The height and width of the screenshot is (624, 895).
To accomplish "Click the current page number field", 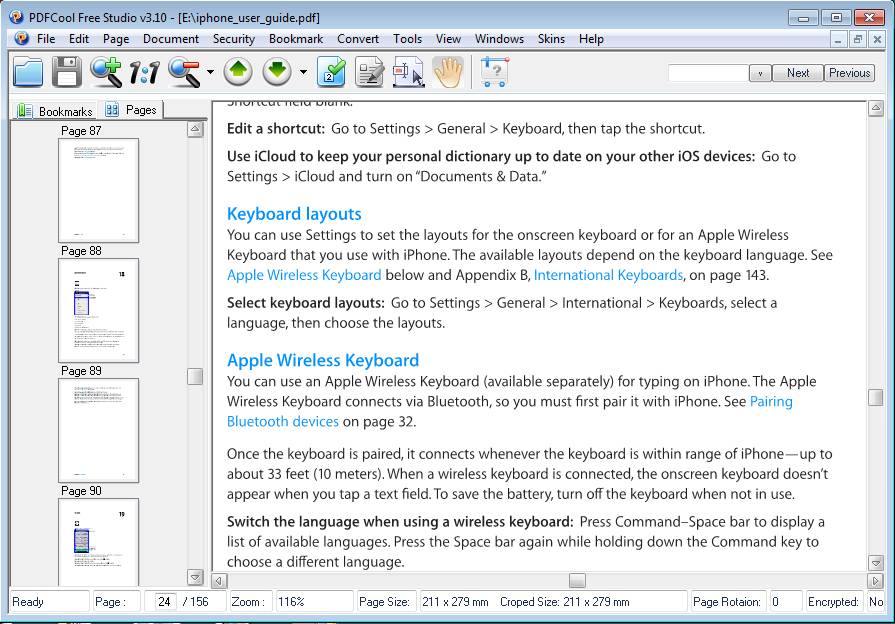I will pyautogui.click(x=165, y=602).
